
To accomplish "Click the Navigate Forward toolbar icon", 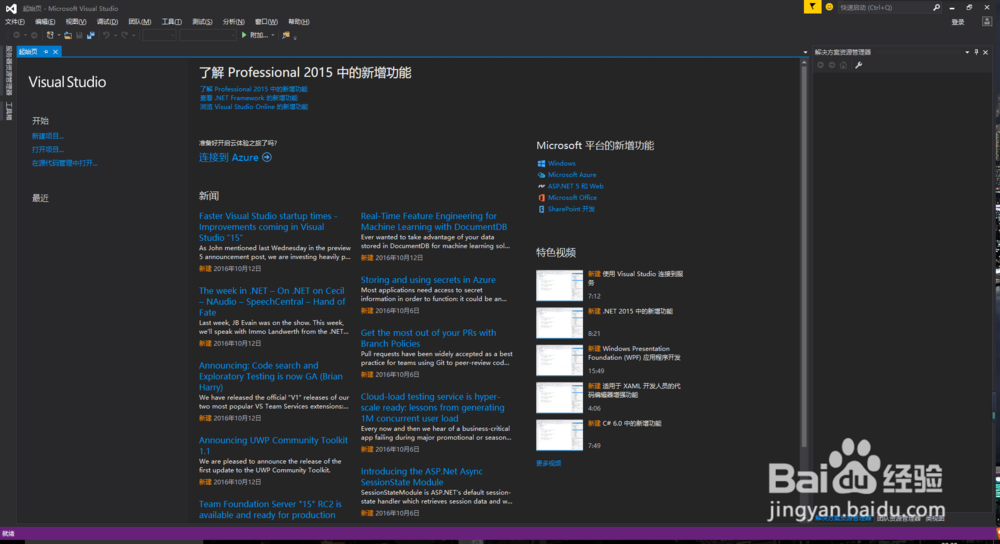I will [x=34, y=35].
